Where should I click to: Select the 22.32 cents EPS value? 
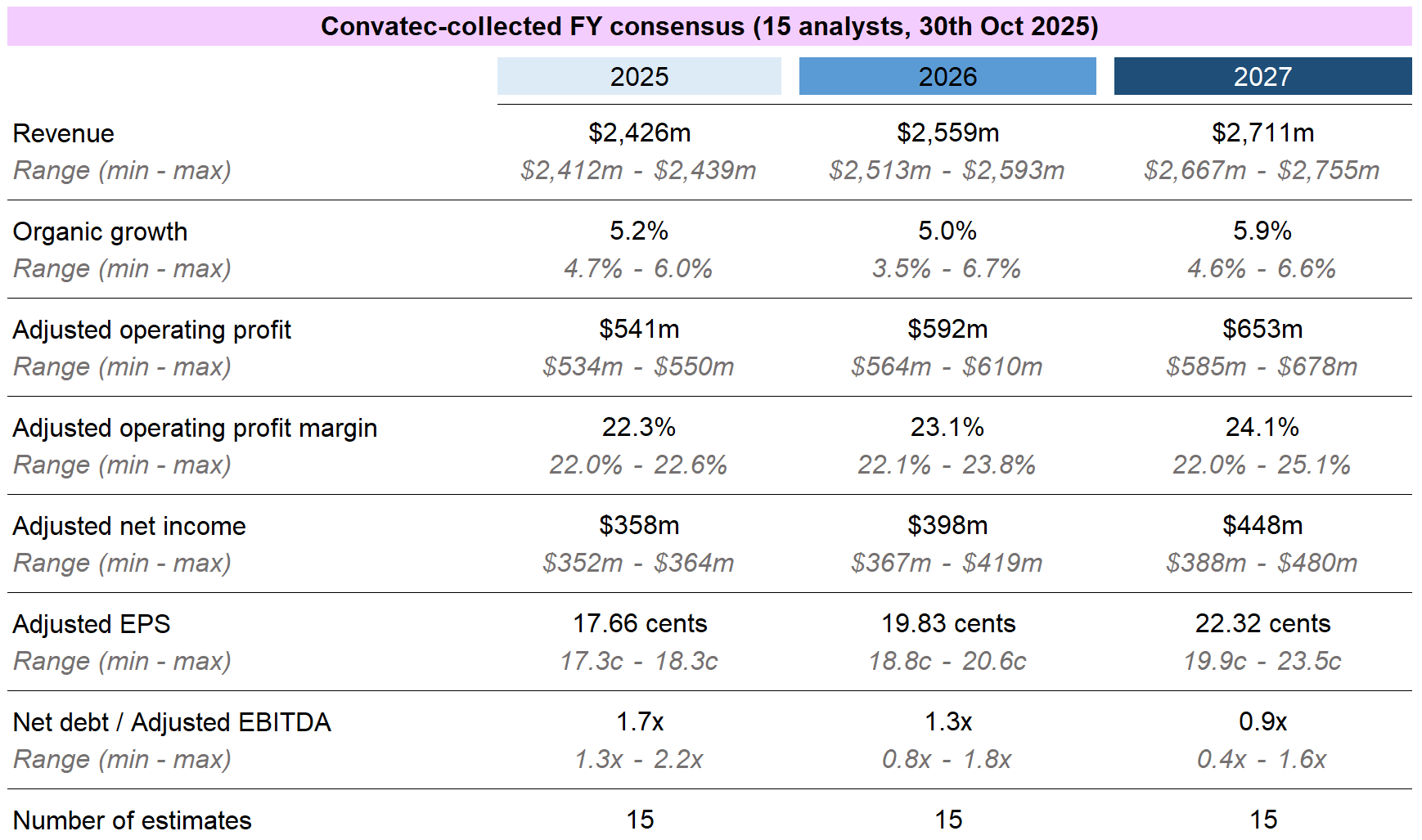point(1262,623)
